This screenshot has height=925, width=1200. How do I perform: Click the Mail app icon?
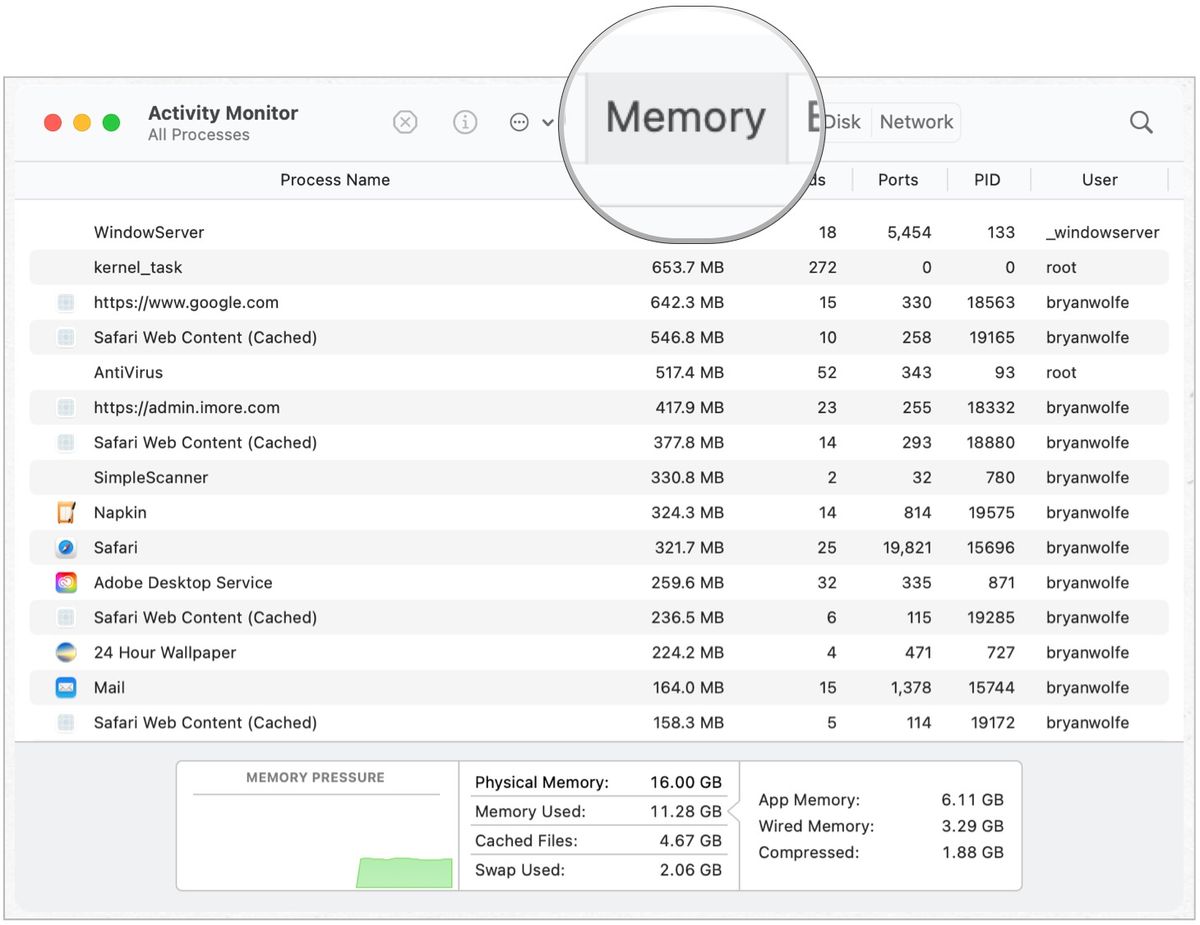point(66,687)
